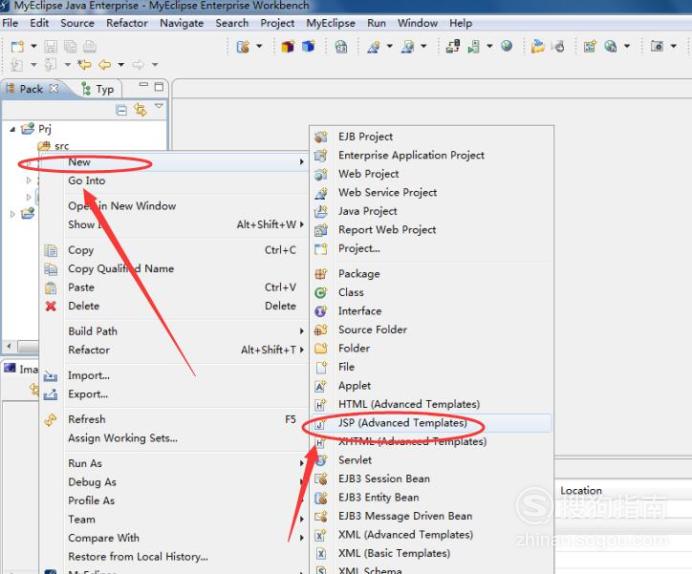
Task: Click the yellow Back navigation arrow
Action: pos(104,65)
